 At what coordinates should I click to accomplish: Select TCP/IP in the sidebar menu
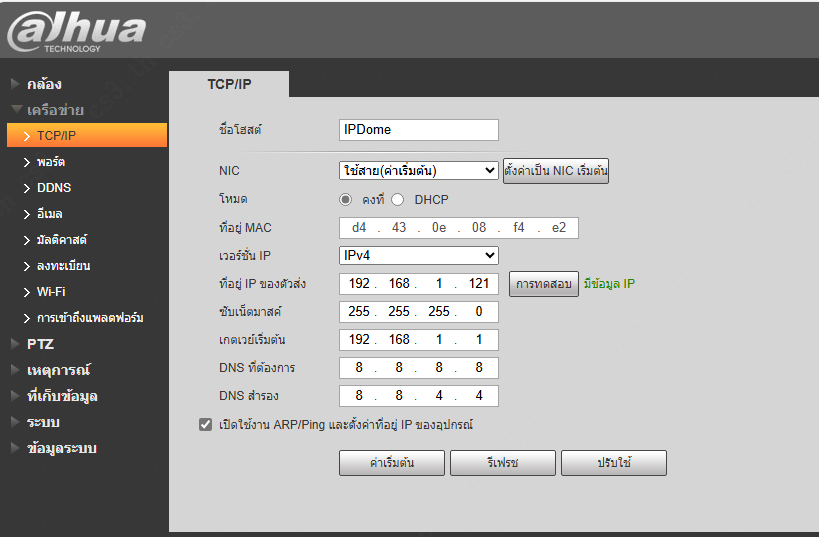click(87, 135)
